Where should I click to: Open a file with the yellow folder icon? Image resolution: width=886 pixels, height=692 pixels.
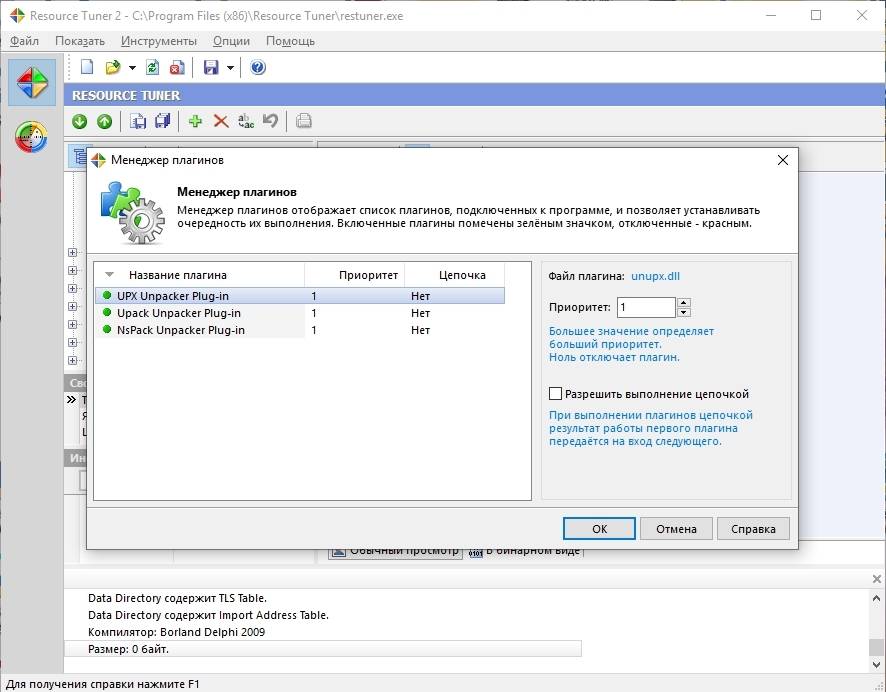tap(112, 67)
